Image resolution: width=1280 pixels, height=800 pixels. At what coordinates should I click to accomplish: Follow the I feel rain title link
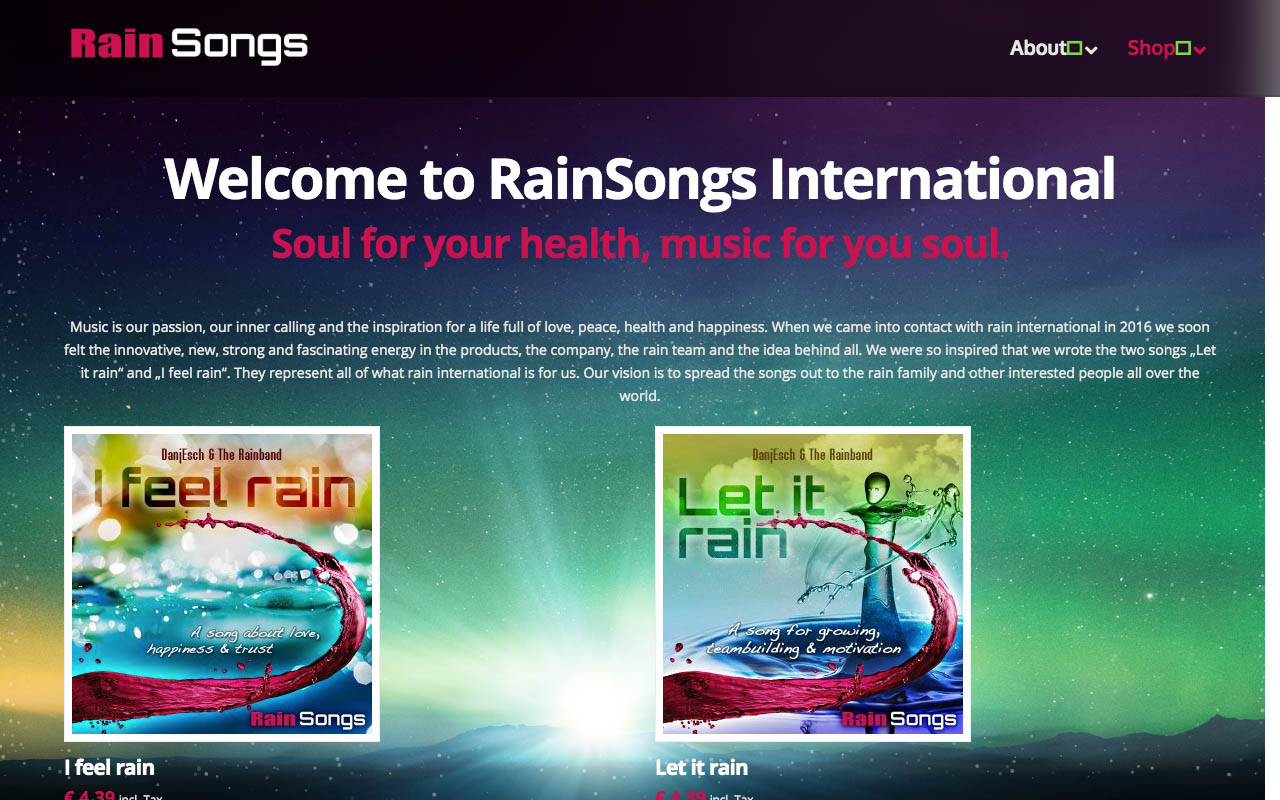110,768
